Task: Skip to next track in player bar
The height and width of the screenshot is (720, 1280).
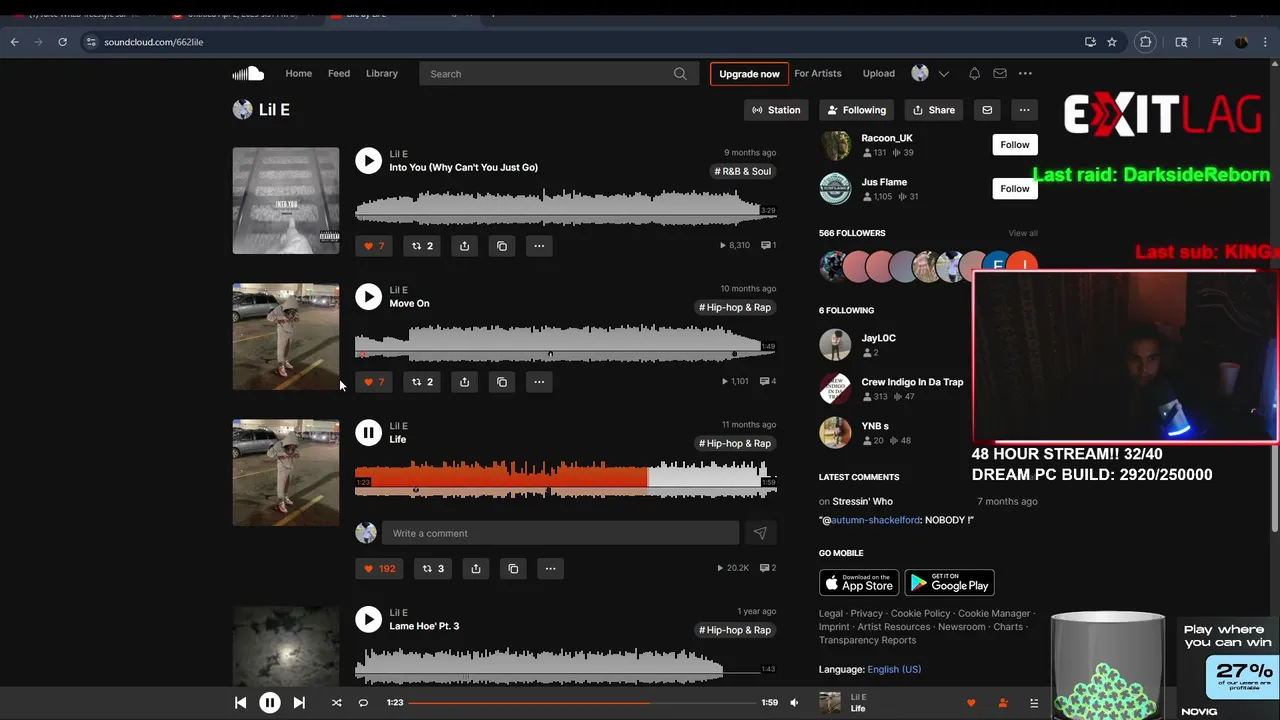Action: (x=299, y=703)
